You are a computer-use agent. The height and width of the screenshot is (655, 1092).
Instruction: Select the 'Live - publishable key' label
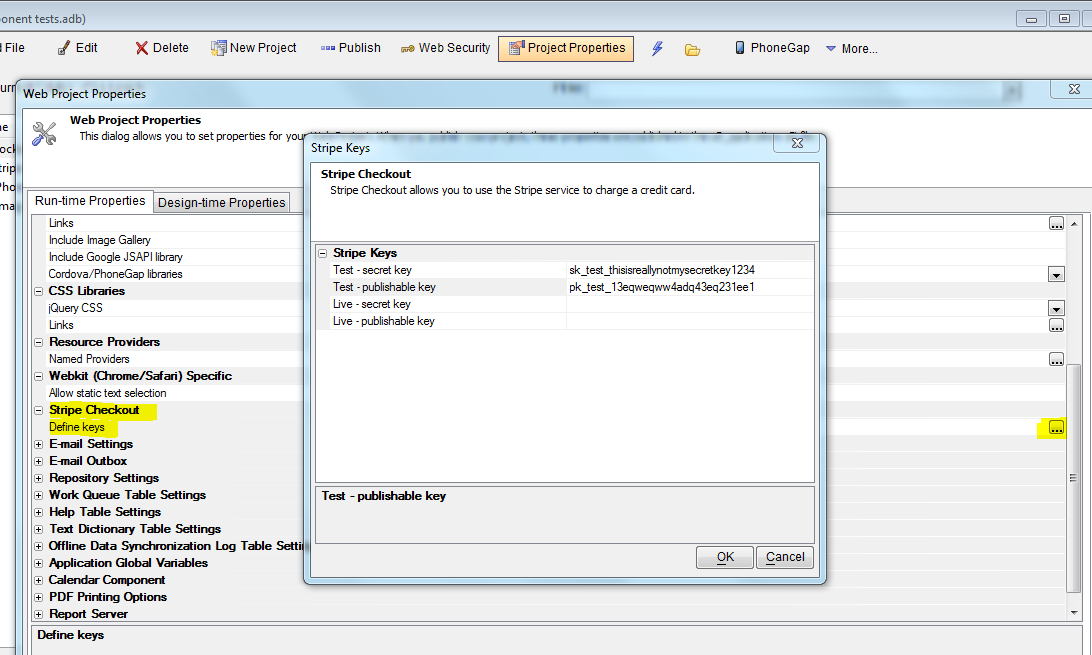click(x=383, y=321)
